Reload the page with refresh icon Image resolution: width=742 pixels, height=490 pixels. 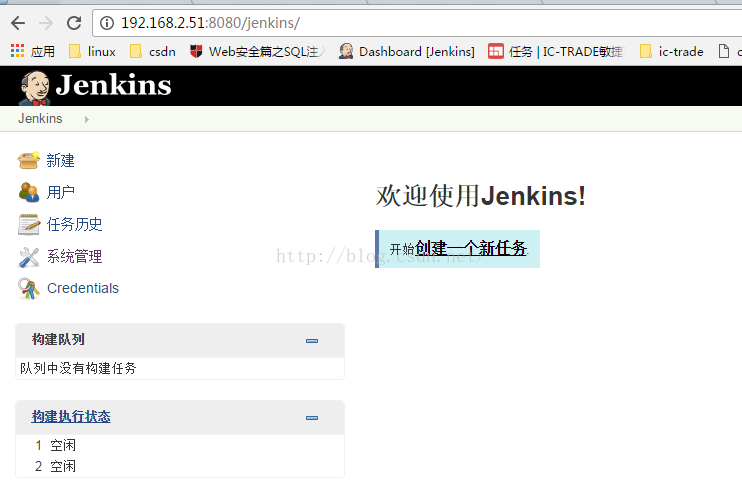tap(74, 23)
